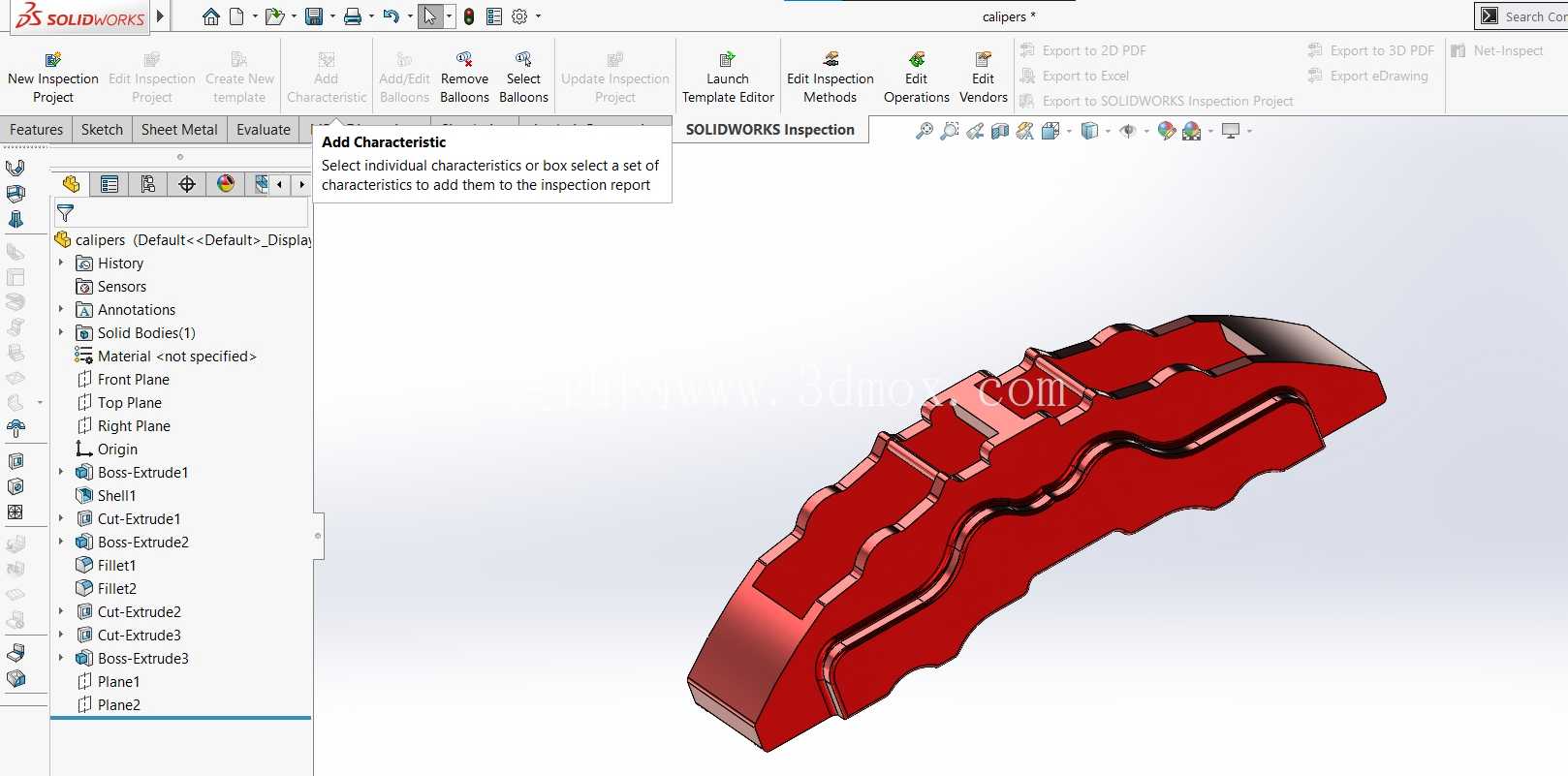Open the Options gear dropdown arrow
Viewport: 1568px width, 776px height.
tap(538, 16)
